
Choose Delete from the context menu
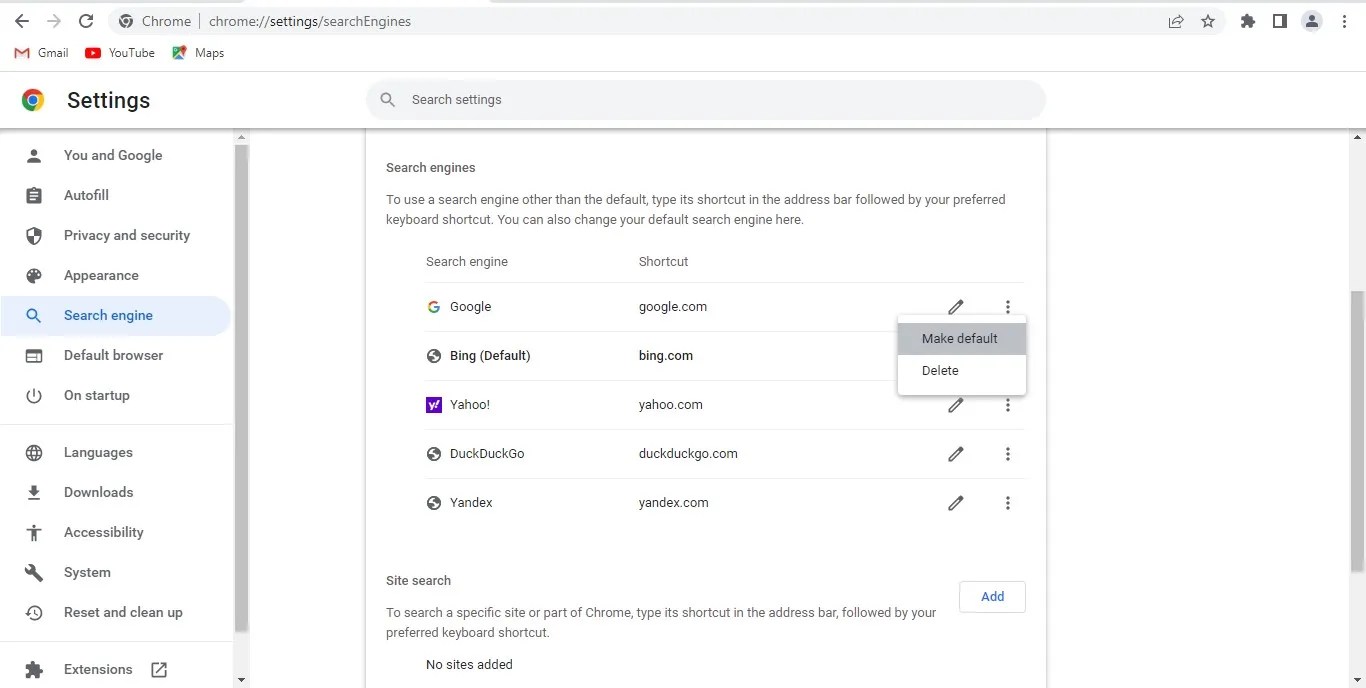click(x=939, y=370)
